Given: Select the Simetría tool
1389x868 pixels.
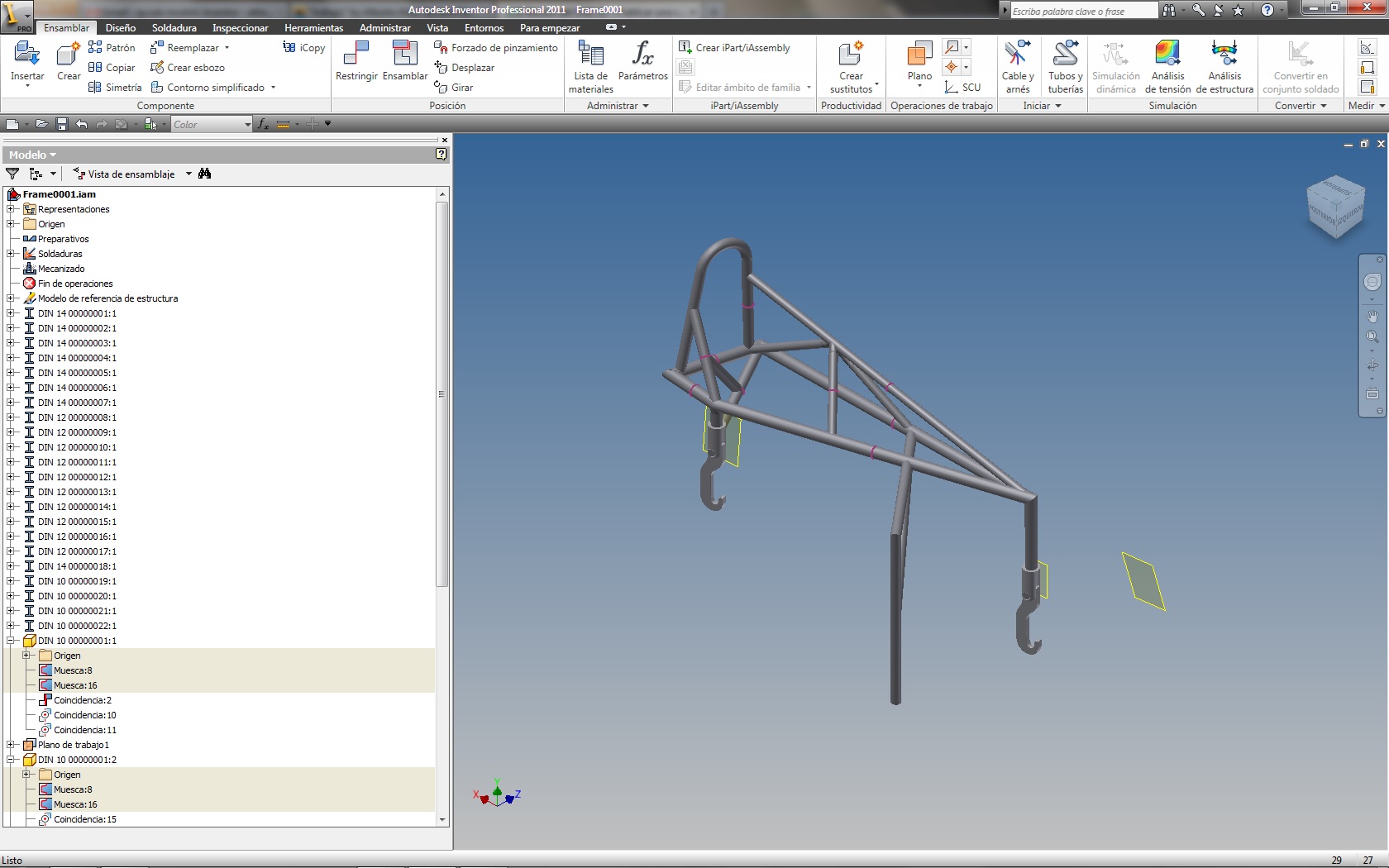Looking at the screenshot, I should coord(115,87).
